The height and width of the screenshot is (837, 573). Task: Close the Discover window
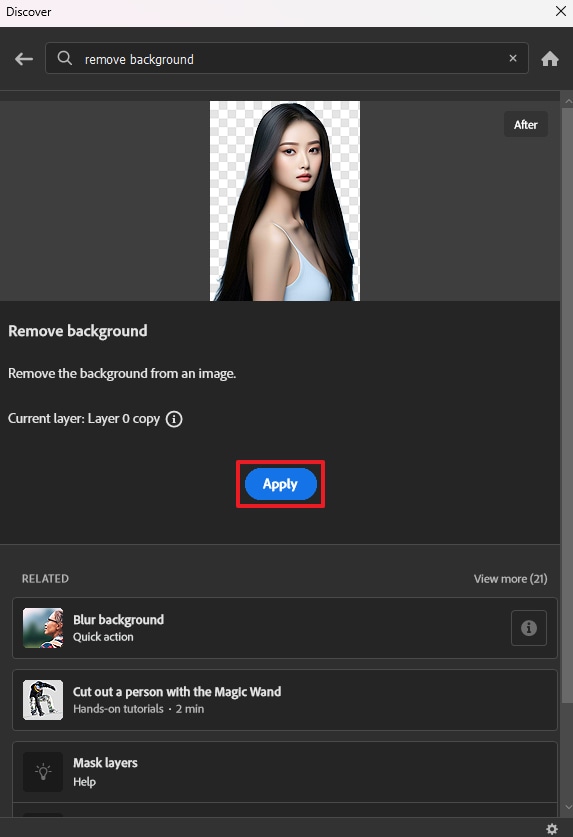point(561,11)
